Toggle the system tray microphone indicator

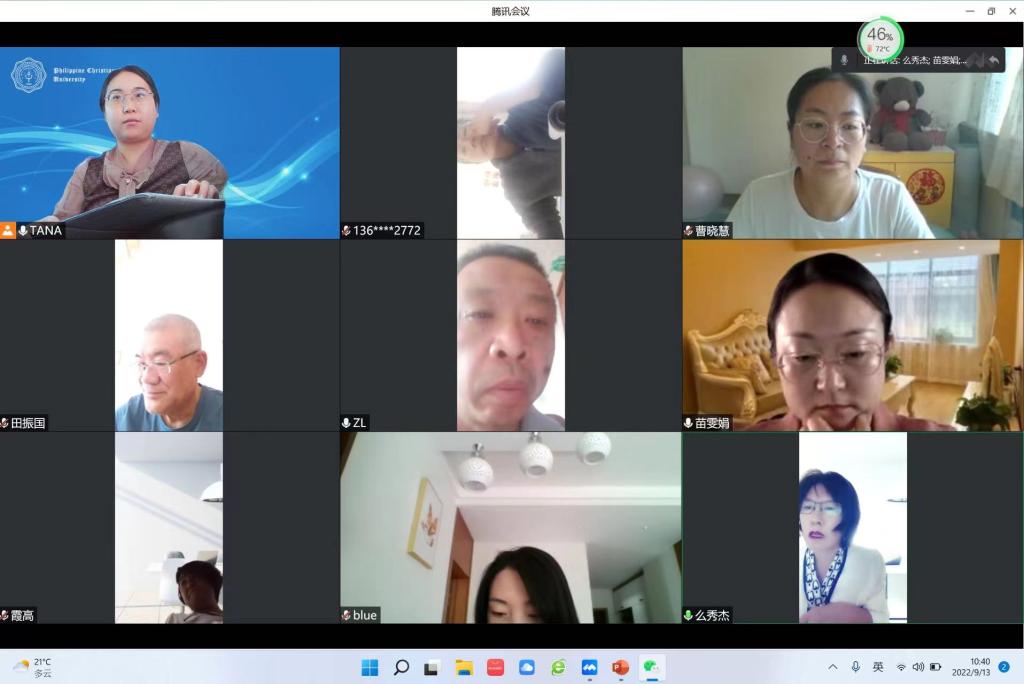point(855,667)
